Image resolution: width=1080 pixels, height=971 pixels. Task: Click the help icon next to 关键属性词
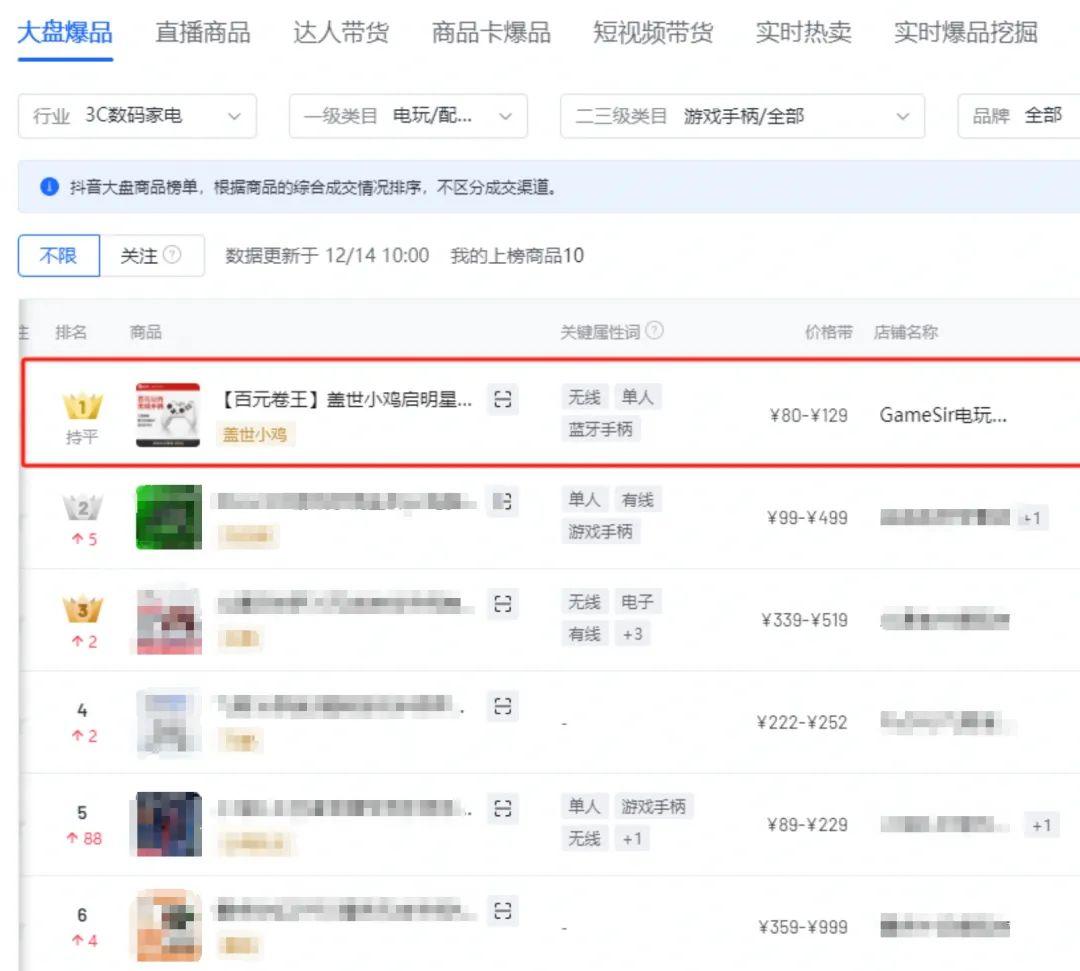(x=655, y=331)
